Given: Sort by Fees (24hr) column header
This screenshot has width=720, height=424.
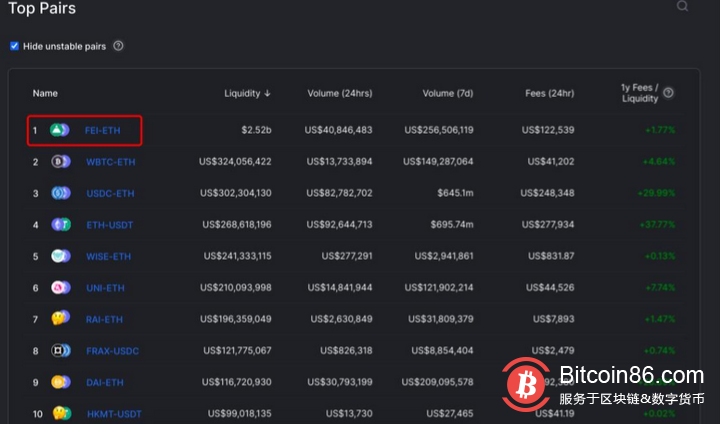Looking at the screenshot, I should [x=549, y=93].
